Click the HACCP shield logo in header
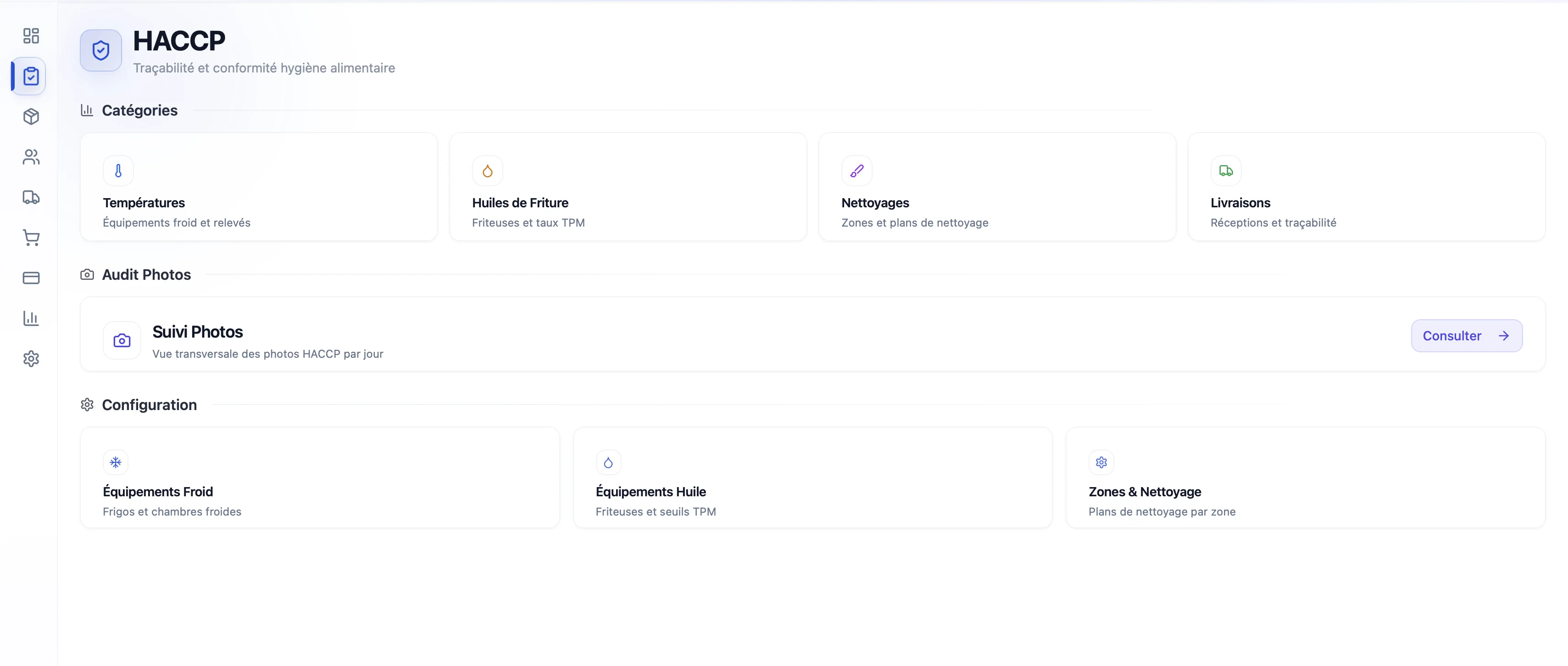The height and width of the screenshot is (666, 1568). (101, 50)
